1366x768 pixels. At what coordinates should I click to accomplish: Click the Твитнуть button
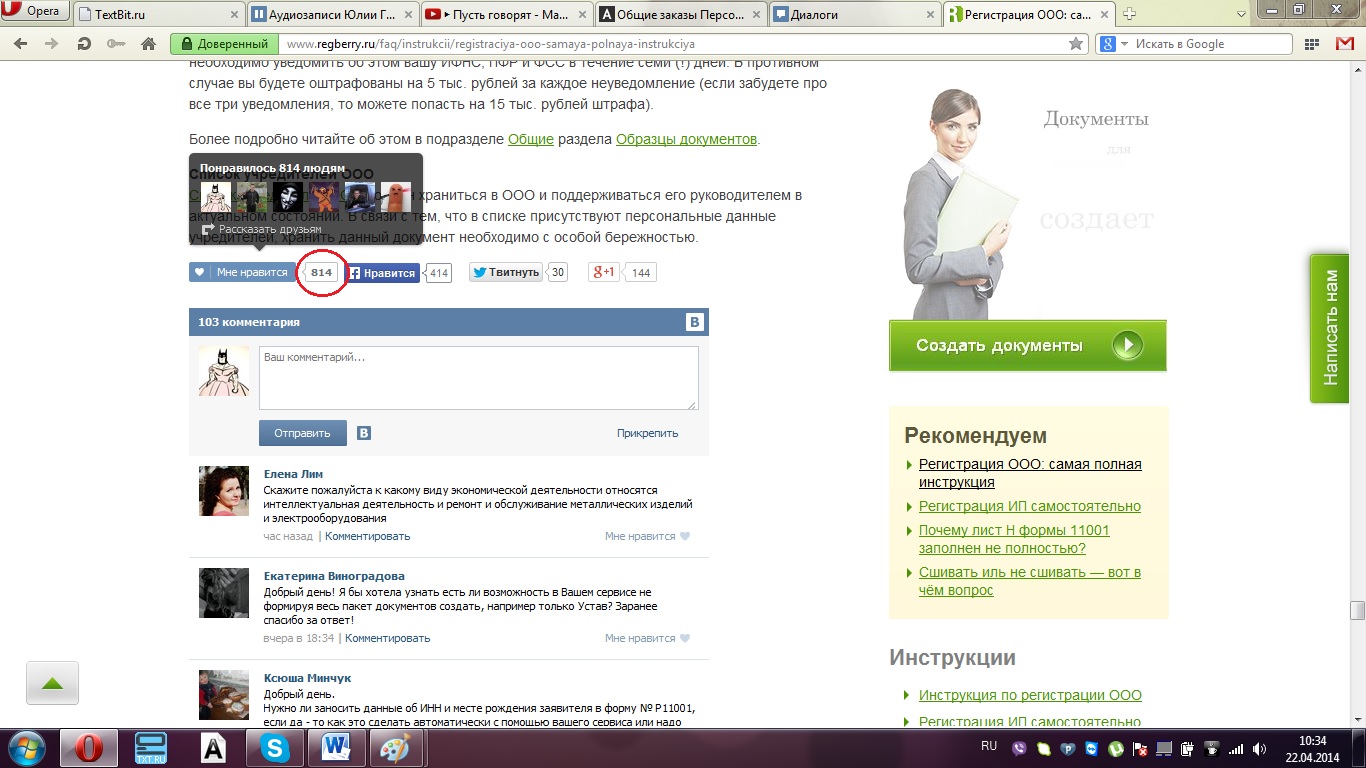tap(506, 272)
